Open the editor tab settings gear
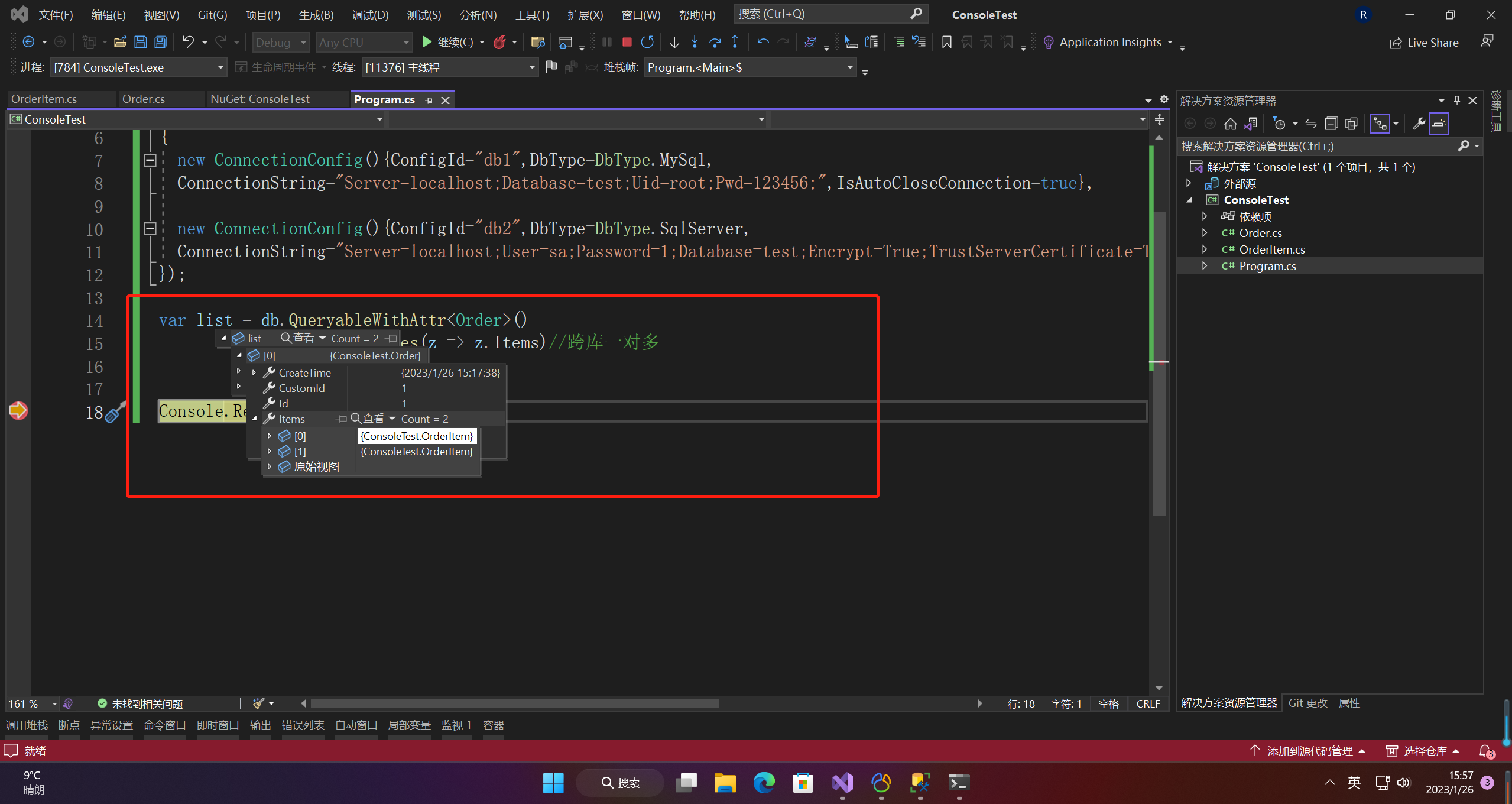 point(1164,99)
